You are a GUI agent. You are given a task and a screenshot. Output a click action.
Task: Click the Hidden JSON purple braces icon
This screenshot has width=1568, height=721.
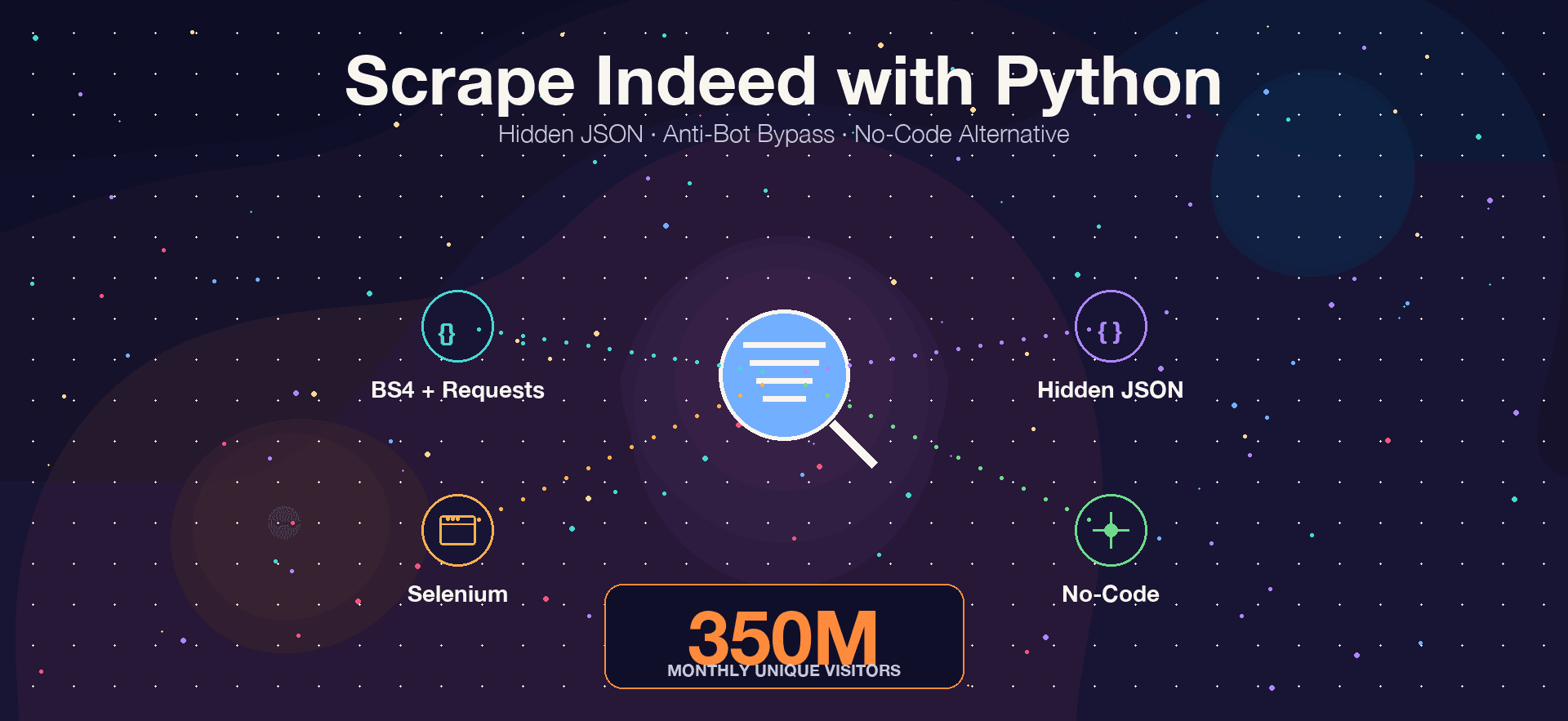(x=1111, y=326)
